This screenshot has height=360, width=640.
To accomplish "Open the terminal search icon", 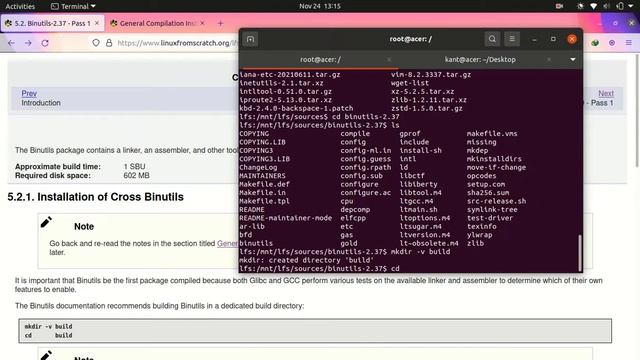I will pyautogui.click(x=492, y=39).
